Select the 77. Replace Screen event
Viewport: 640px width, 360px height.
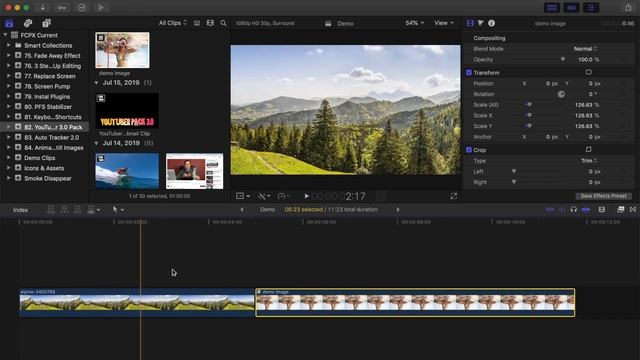click(x=45, y=76)
